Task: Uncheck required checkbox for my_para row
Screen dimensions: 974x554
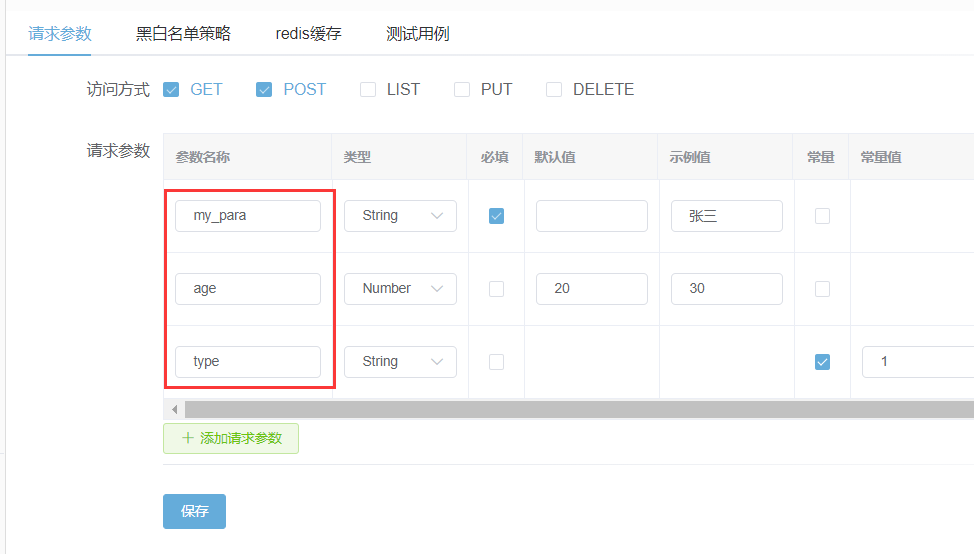Action: (x=496, y=216)
